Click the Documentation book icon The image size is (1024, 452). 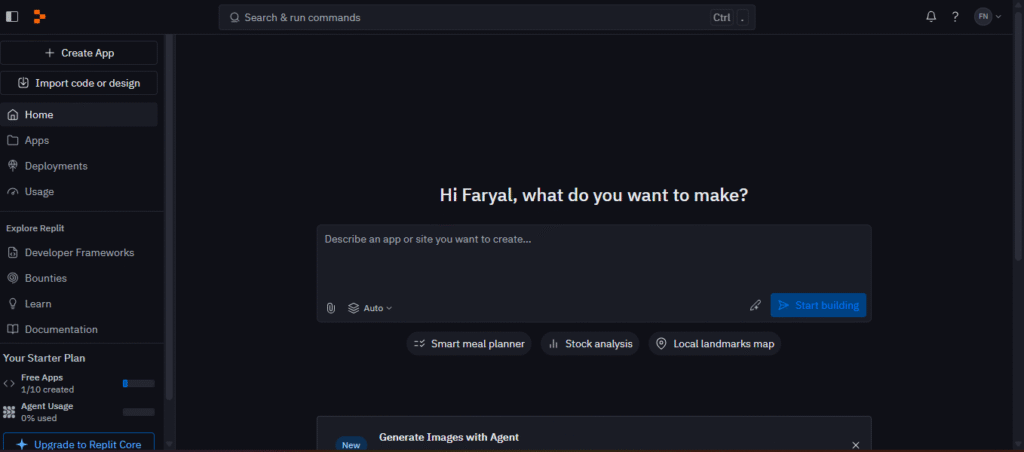point(12,329)
